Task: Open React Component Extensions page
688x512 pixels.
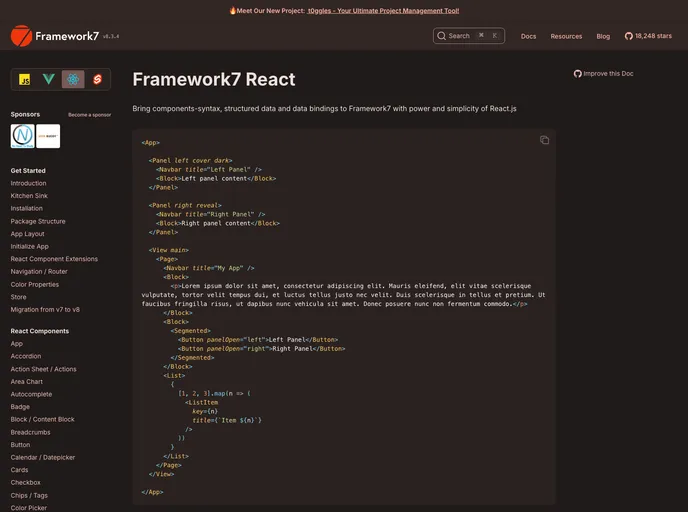Action: pos(54,259)
